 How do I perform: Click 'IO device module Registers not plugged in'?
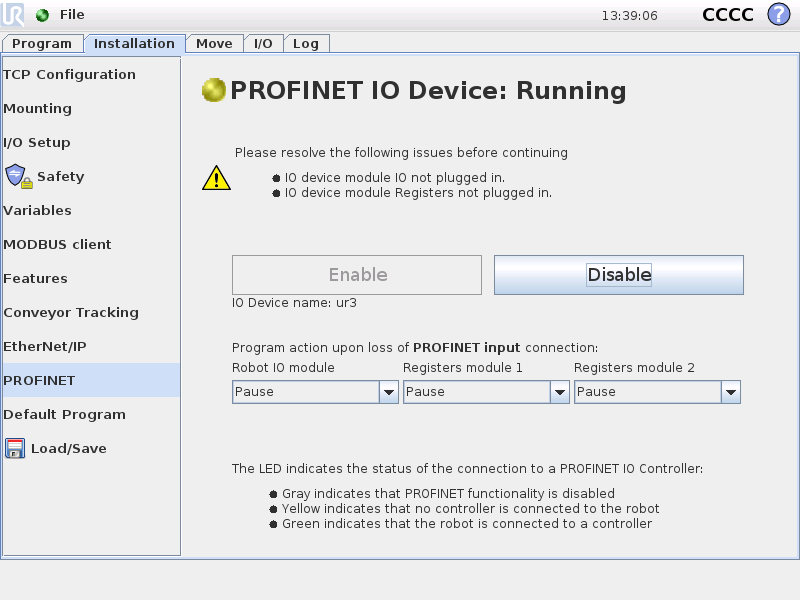coord(418,193)
